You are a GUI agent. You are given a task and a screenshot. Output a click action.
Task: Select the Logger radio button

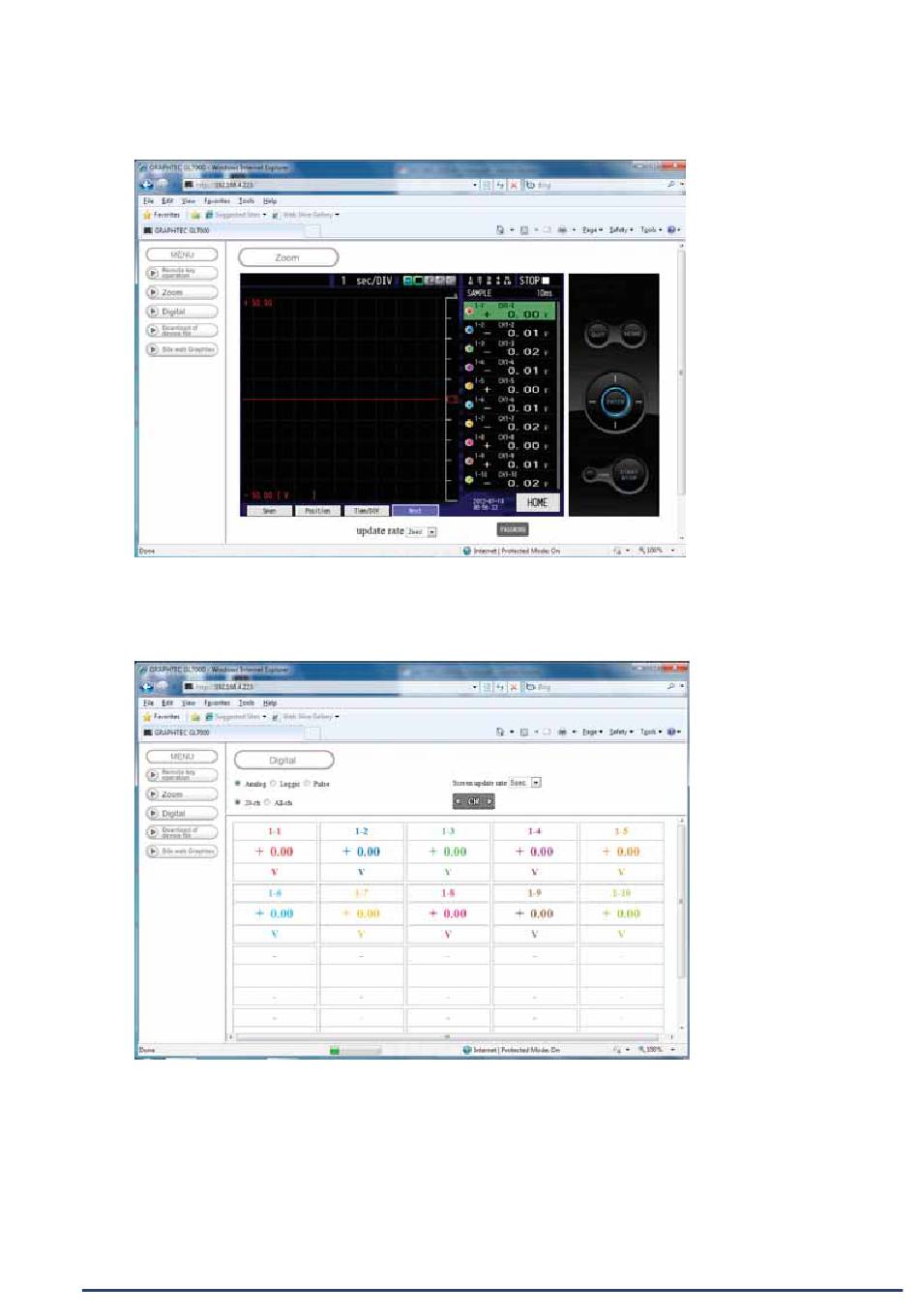274,784
